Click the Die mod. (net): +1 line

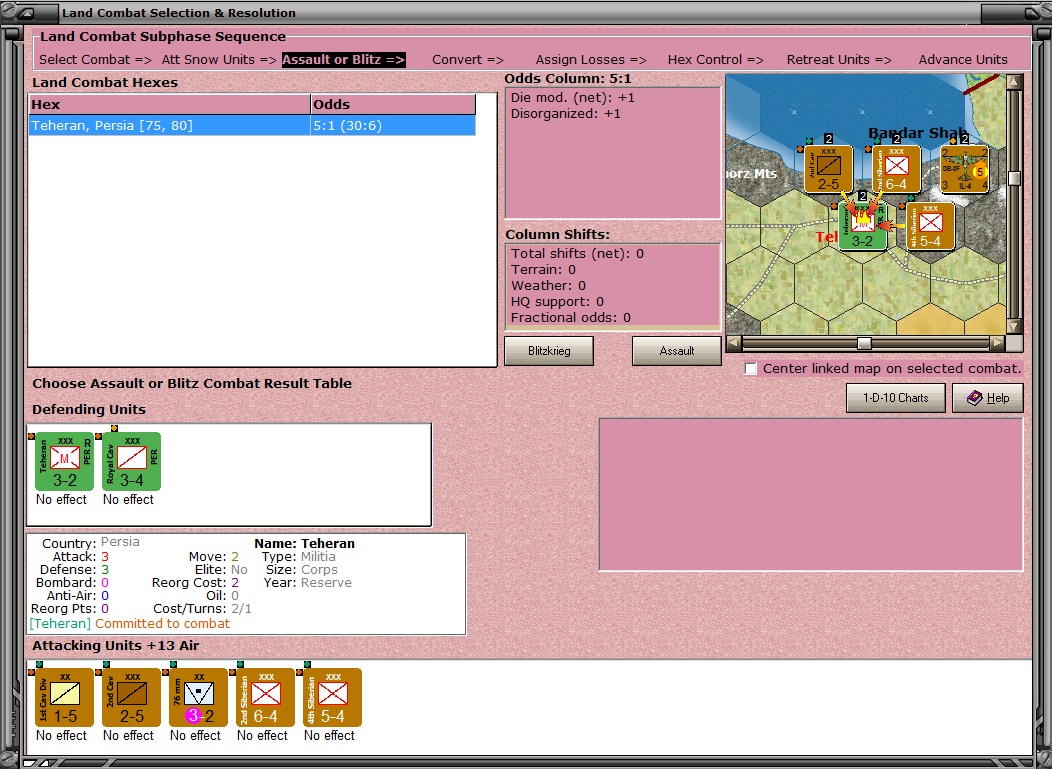pyautogui.click(x=572, y=98)
